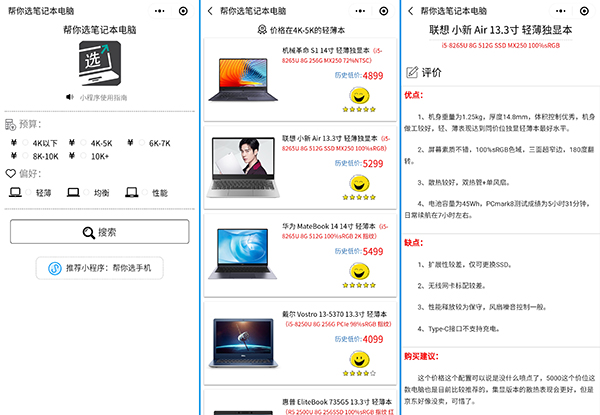The image size is (600, 415).
Task: Open the more menu in the right review panel header
Action: [561, 11]
